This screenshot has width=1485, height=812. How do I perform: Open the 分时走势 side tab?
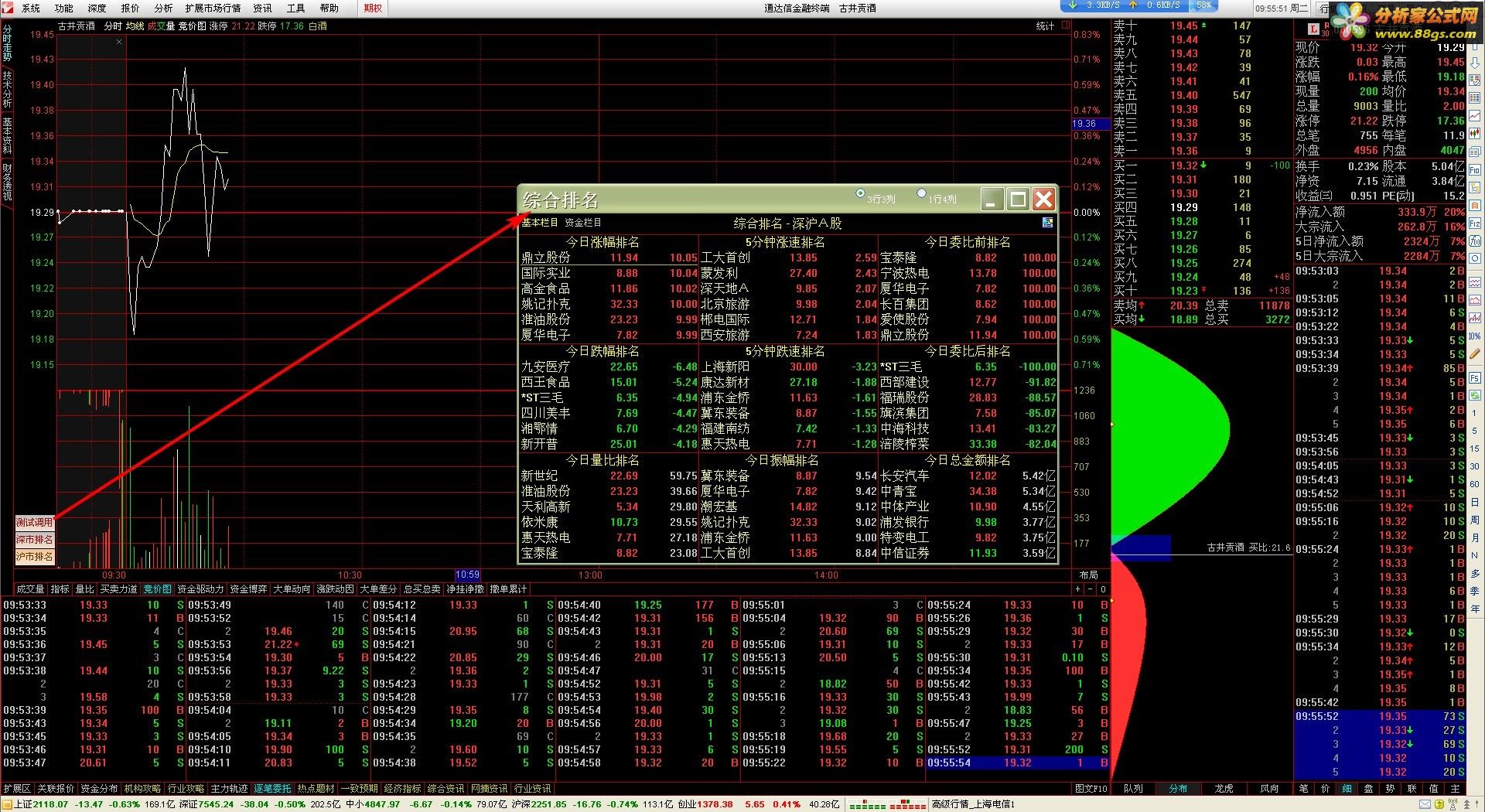[7, 43]
